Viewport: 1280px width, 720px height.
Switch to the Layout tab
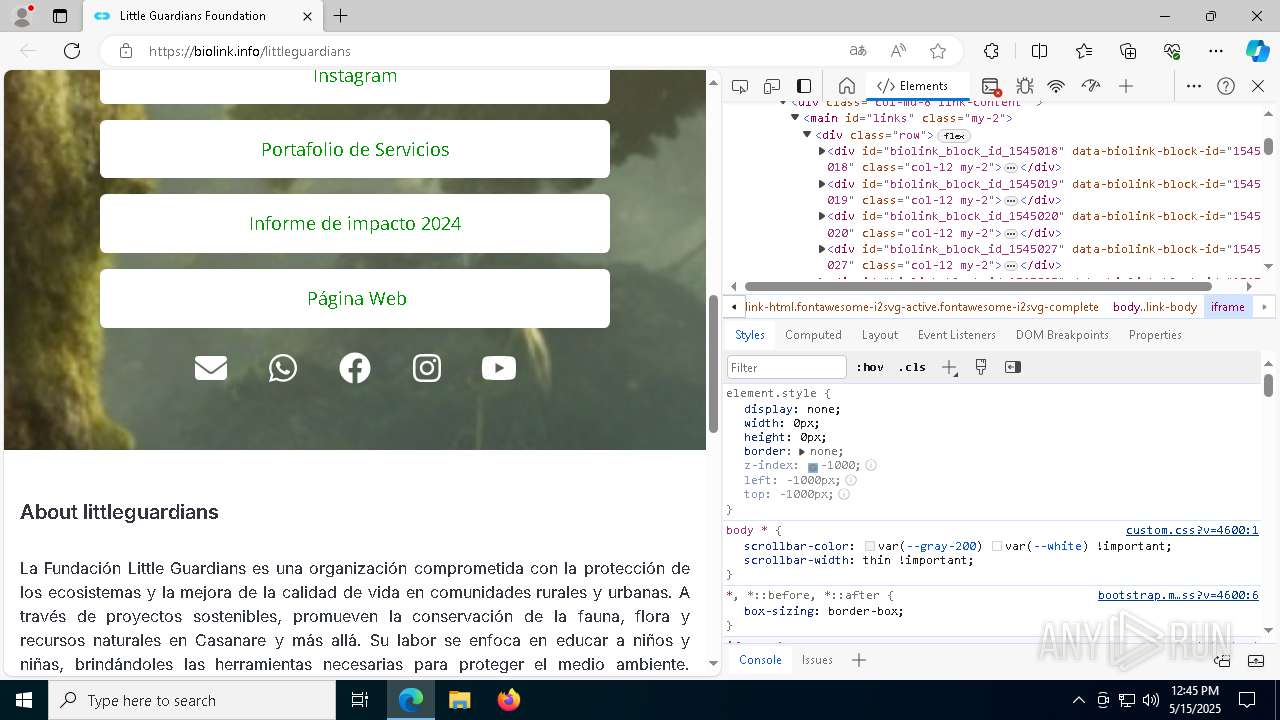pos(880,335)
